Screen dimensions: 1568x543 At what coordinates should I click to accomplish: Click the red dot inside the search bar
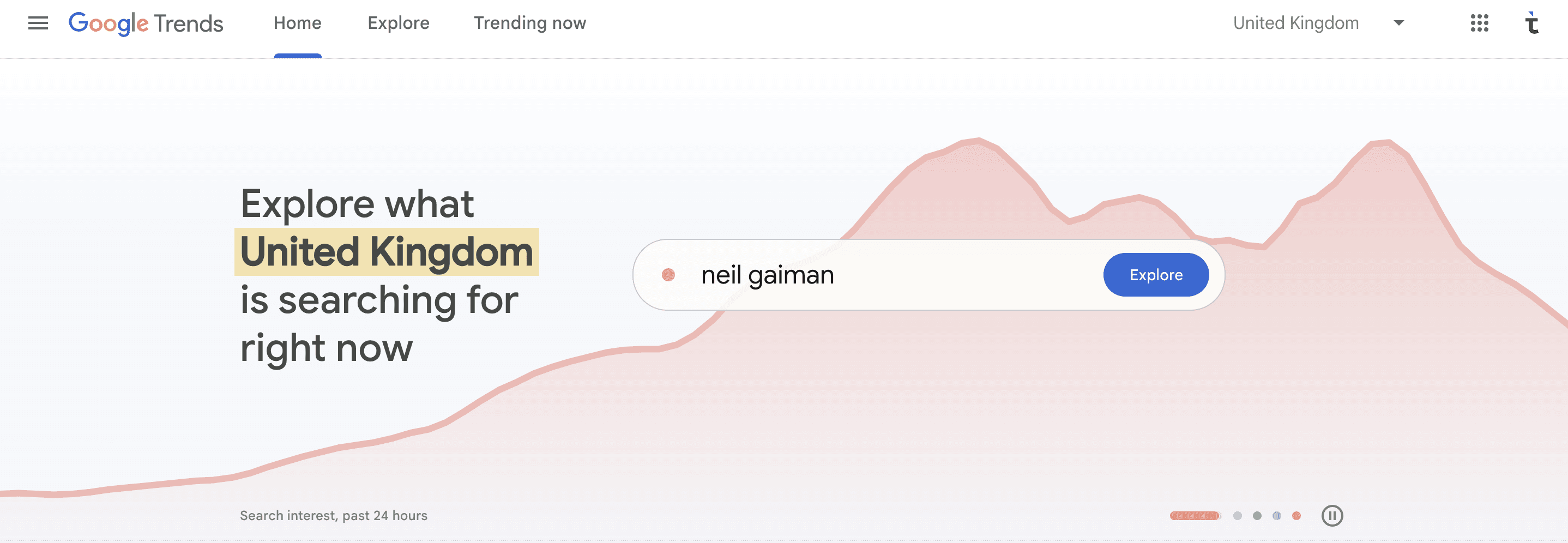point(668,275)
